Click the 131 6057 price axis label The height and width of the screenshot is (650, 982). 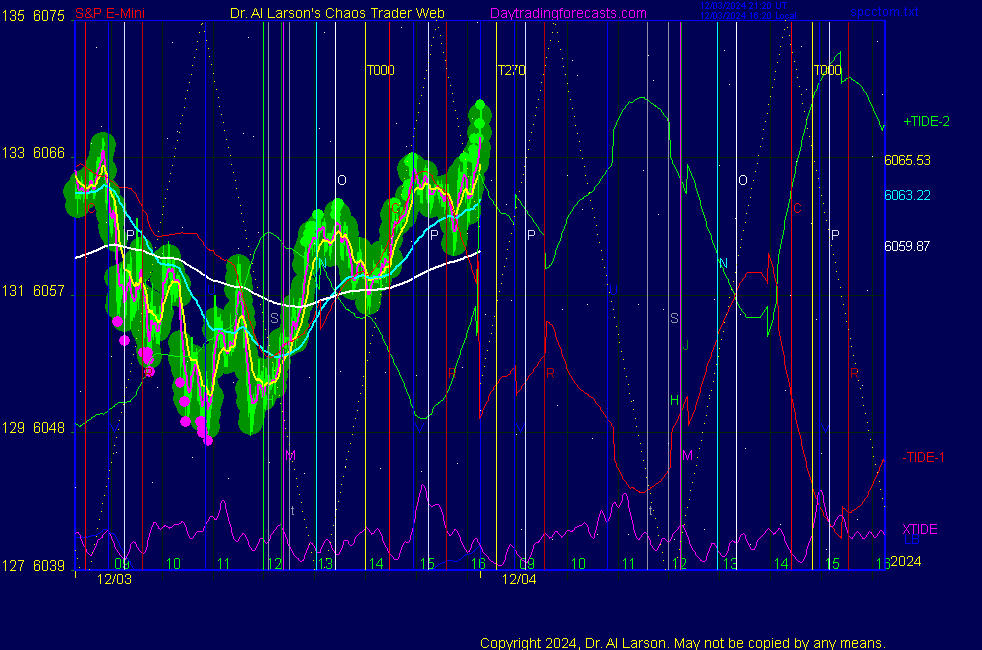coord(33,291)
